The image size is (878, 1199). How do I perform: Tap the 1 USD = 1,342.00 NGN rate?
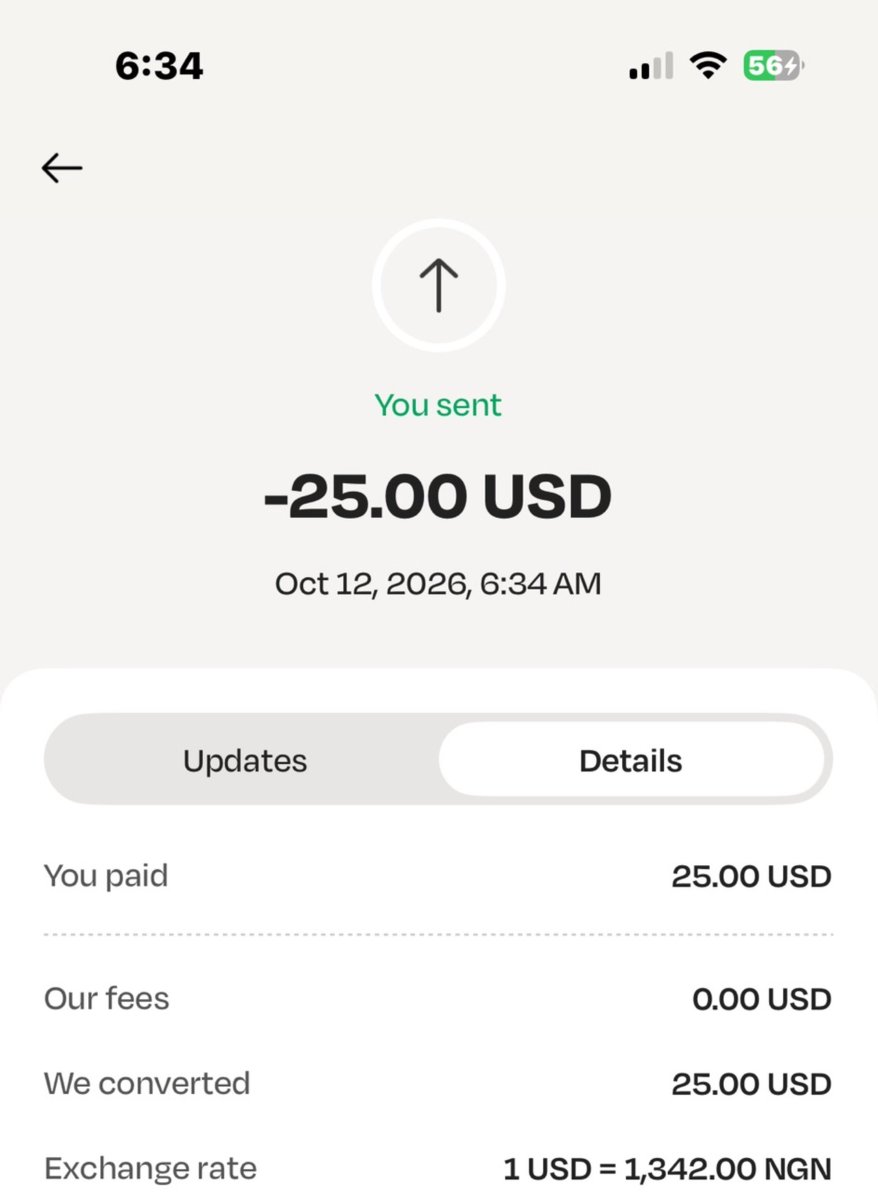click(668, 1169)
